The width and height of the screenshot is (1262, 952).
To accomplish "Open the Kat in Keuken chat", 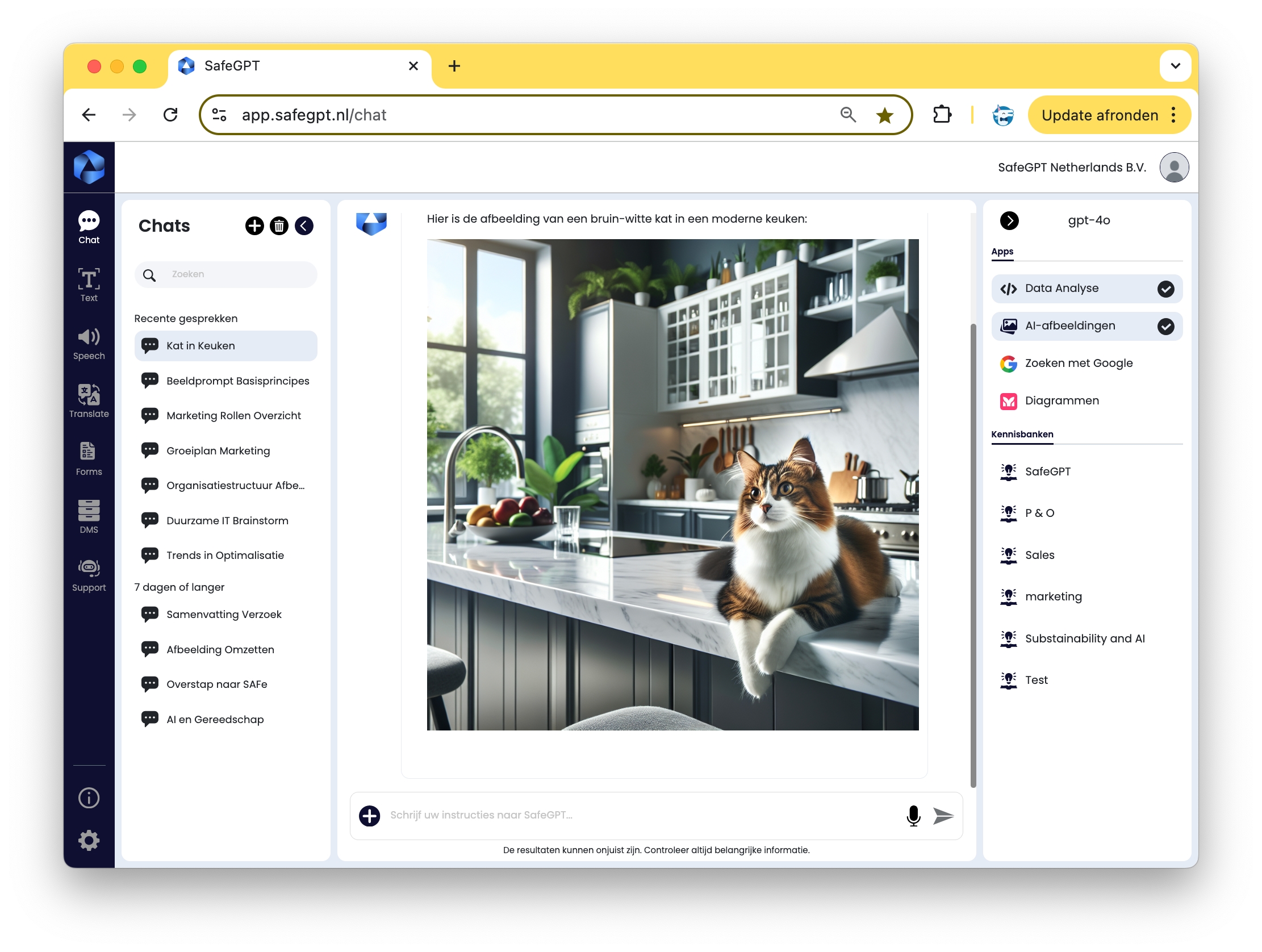I will [226, 346].
